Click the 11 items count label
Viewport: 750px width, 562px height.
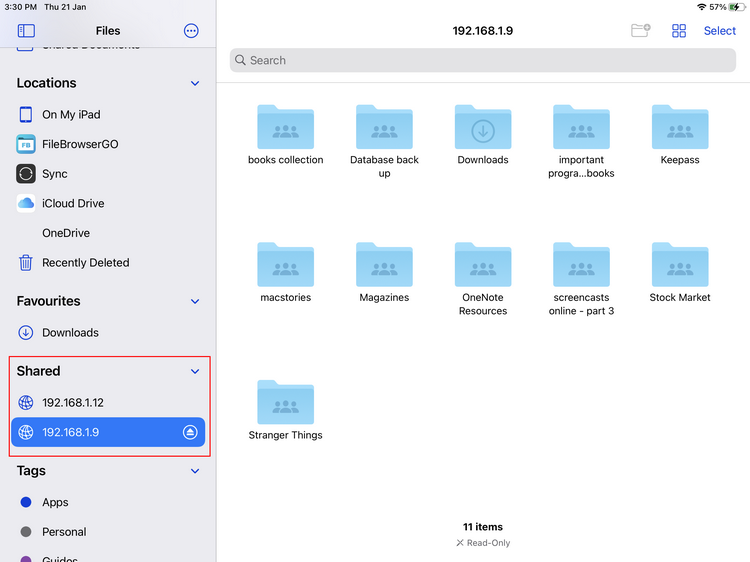[483, 527]
